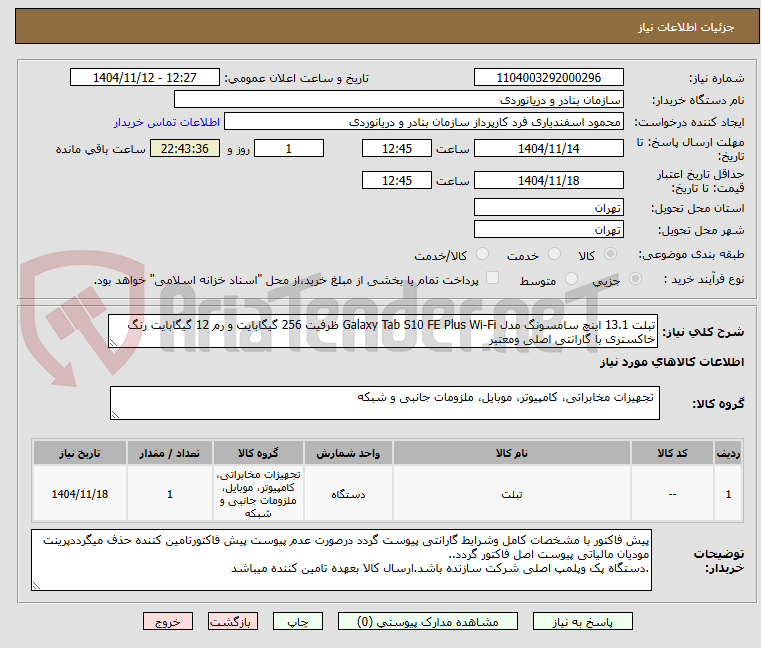
Task: Select the متوسط purchase type radio
Action: click(x=571, y=279)
